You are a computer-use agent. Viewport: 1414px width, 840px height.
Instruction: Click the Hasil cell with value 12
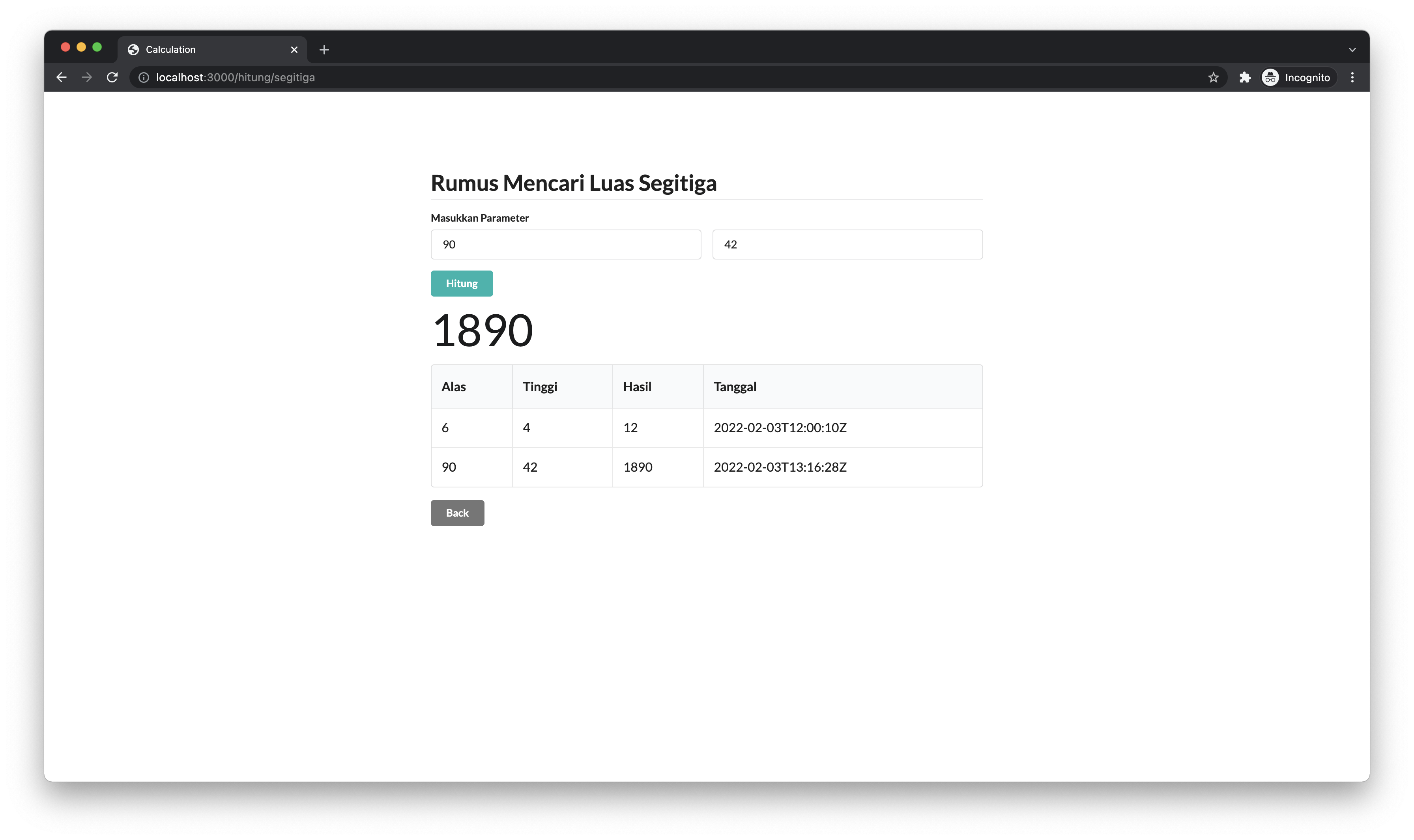(x=657, y=428)
